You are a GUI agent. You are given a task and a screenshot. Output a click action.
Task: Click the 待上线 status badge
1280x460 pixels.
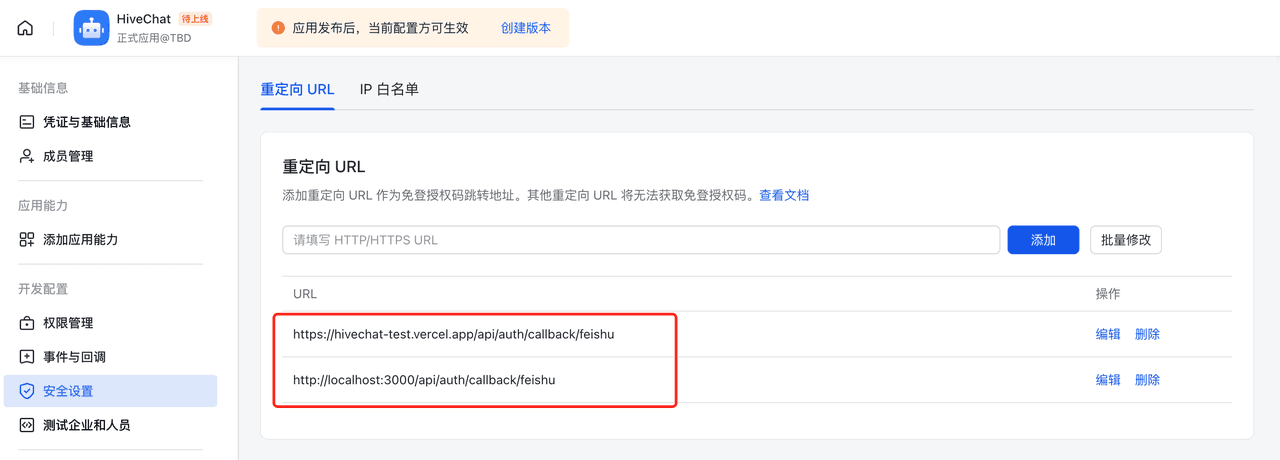point(195,19)
